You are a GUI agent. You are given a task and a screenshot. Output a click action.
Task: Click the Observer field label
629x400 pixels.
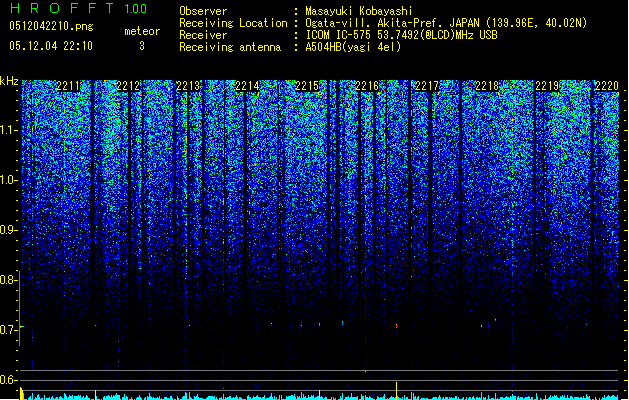(203, 11)
